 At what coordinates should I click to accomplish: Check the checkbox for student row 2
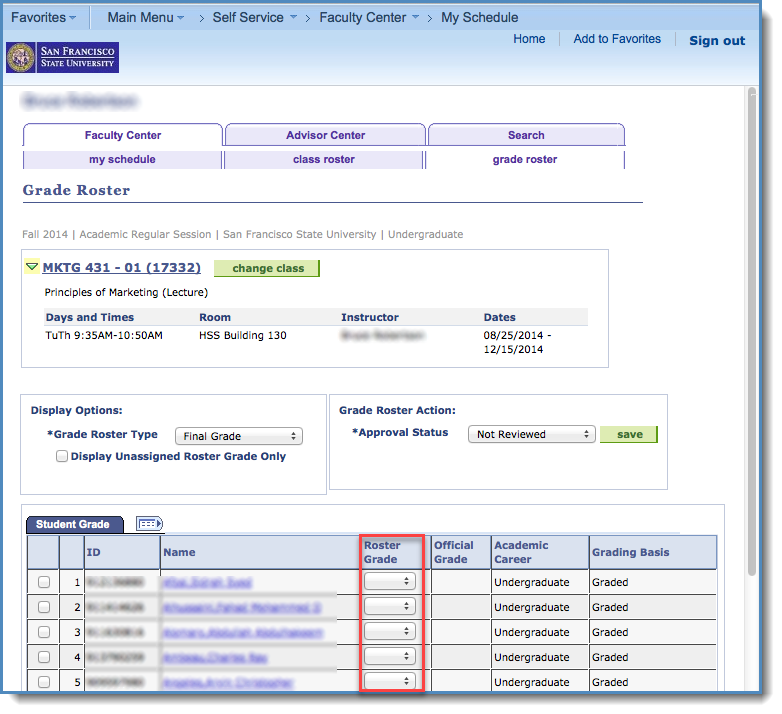tap(44, 607)
